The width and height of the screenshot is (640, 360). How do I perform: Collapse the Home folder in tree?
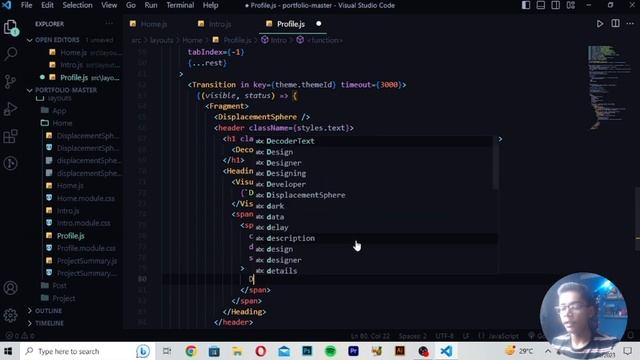62,123
